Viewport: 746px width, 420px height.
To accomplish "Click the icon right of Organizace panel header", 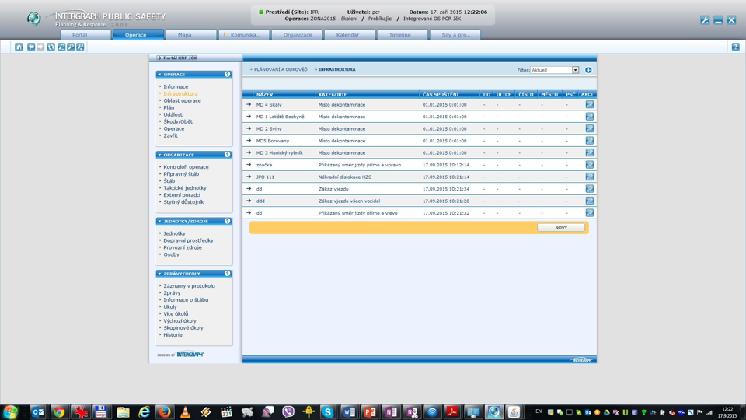I will click(x=227, y=155).
